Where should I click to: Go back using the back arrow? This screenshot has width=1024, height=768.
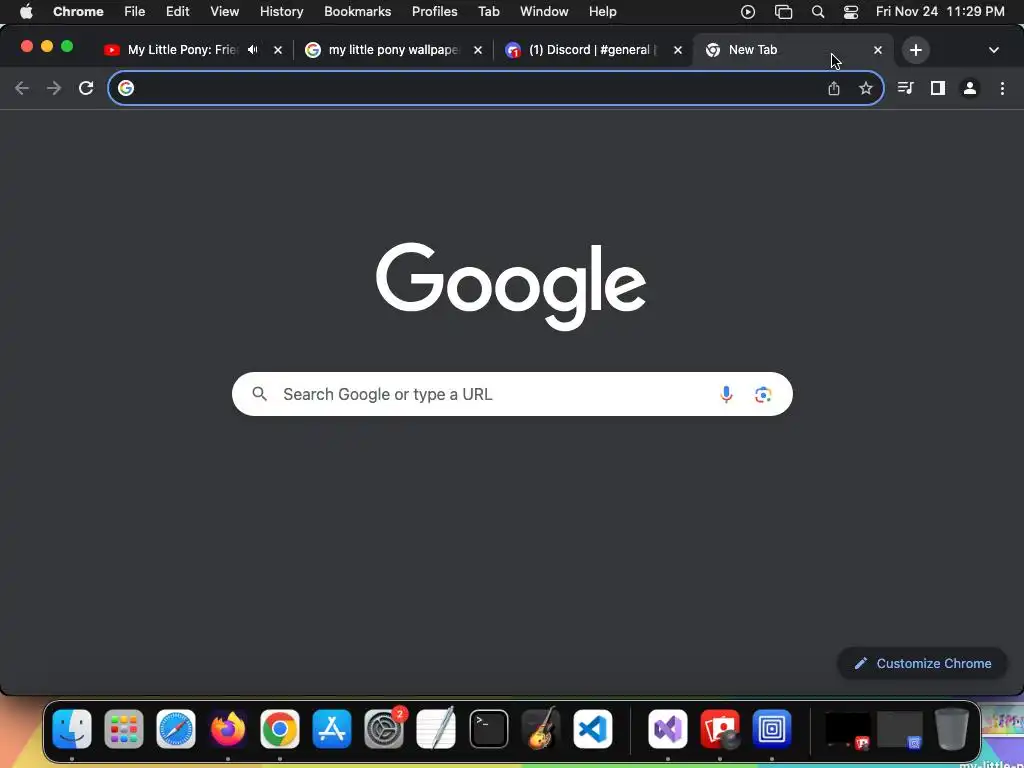[x=22, y=88]
